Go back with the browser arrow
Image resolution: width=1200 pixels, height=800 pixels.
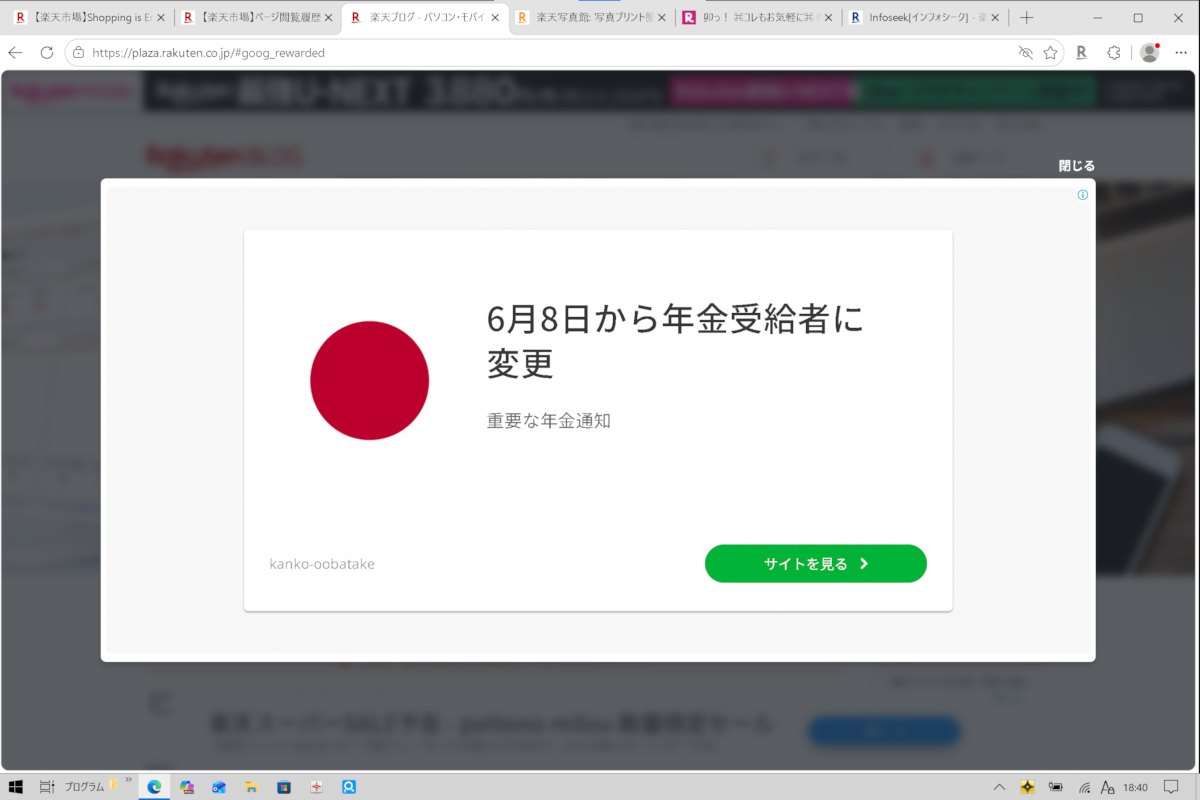(x=15, y=53)
